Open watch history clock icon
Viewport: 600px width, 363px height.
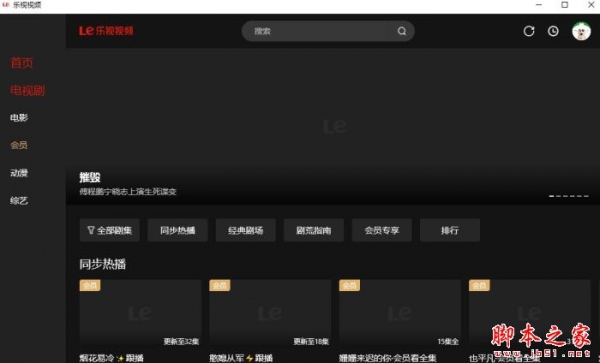[553, 31]
